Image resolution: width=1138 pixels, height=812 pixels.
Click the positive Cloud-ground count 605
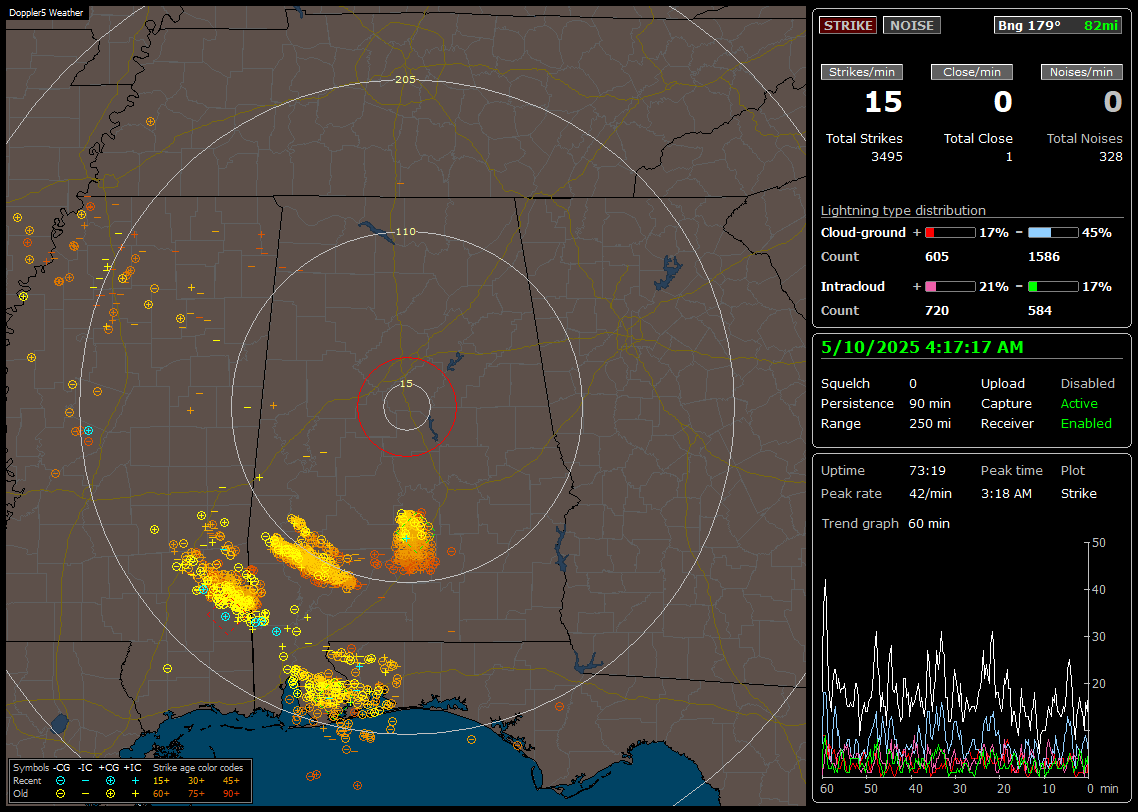click(x=937, y=257)
